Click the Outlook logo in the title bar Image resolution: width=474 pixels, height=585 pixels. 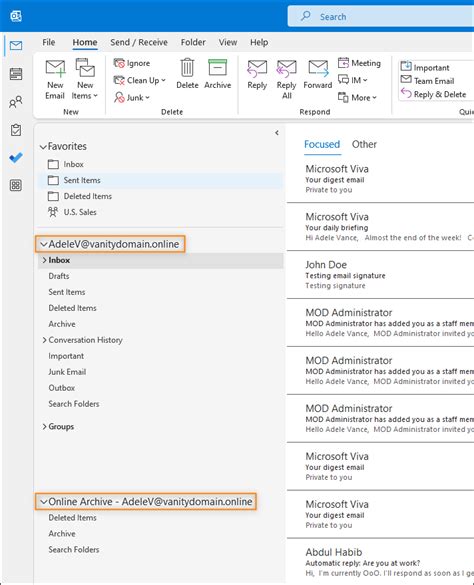[x=16, y=16]
